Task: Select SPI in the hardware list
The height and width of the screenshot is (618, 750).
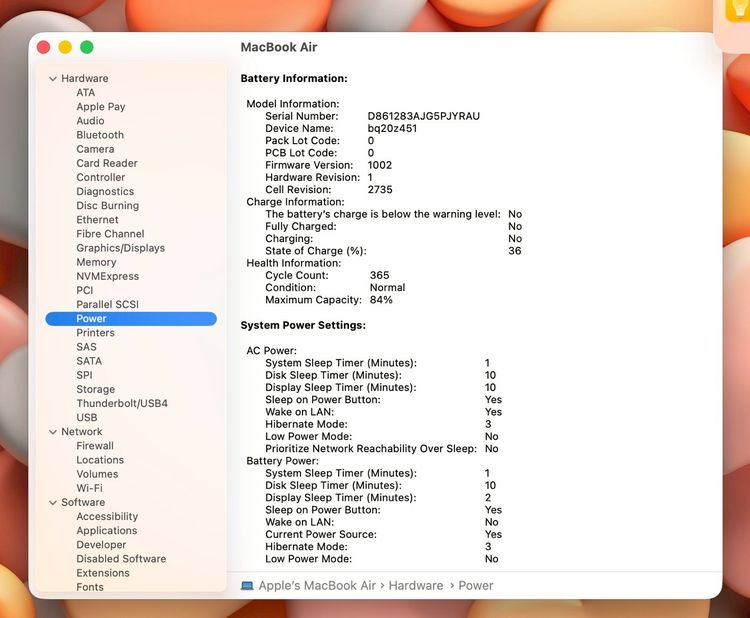Action: [x=84, y=375]
